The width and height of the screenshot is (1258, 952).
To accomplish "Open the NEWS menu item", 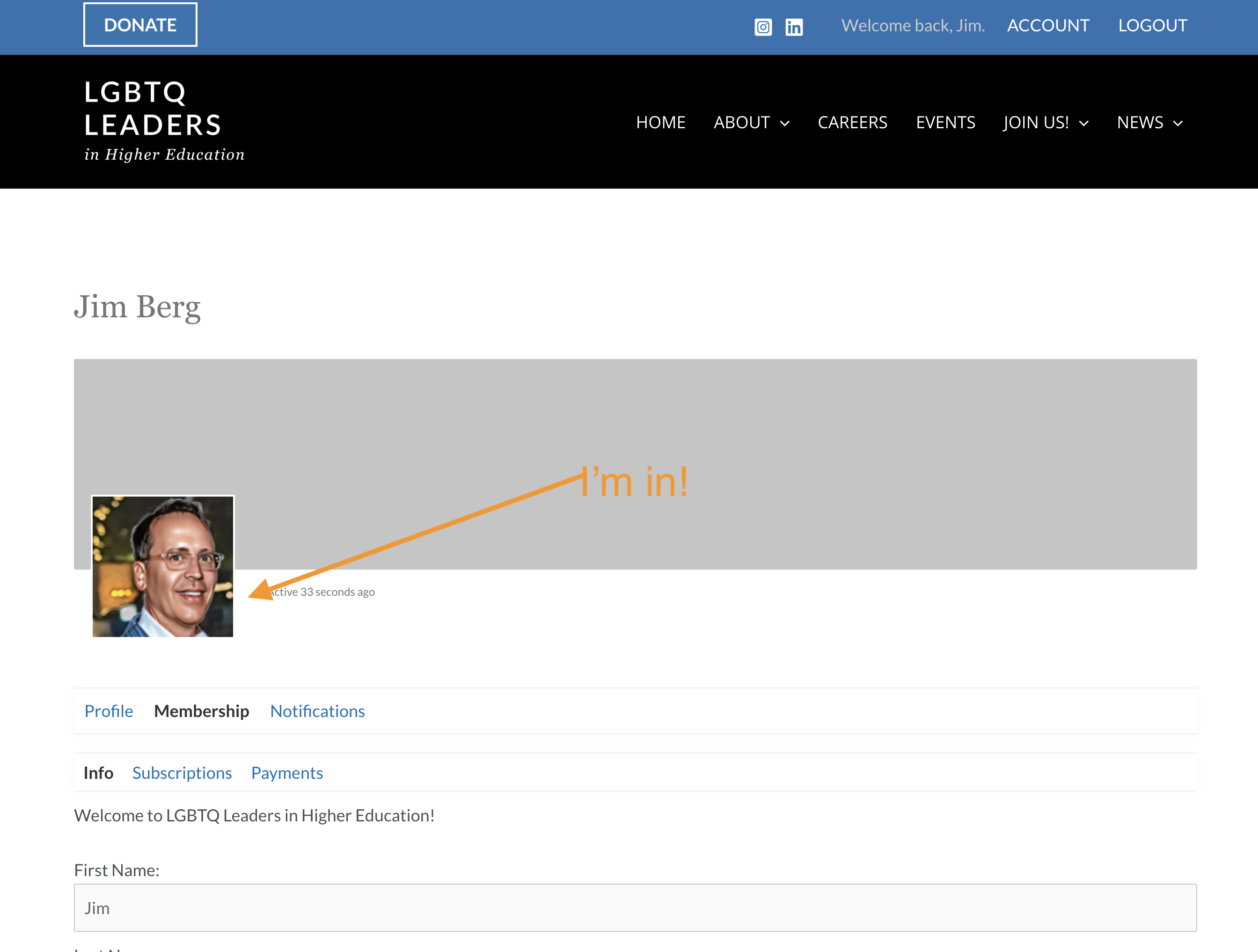I will [x=1140, y=122].
